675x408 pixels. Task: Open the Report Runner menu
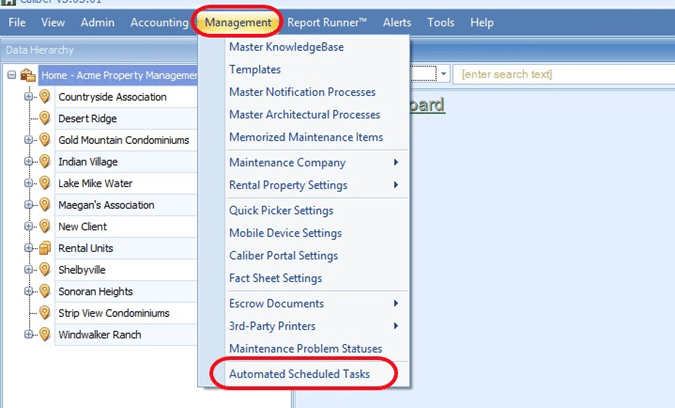327,22
